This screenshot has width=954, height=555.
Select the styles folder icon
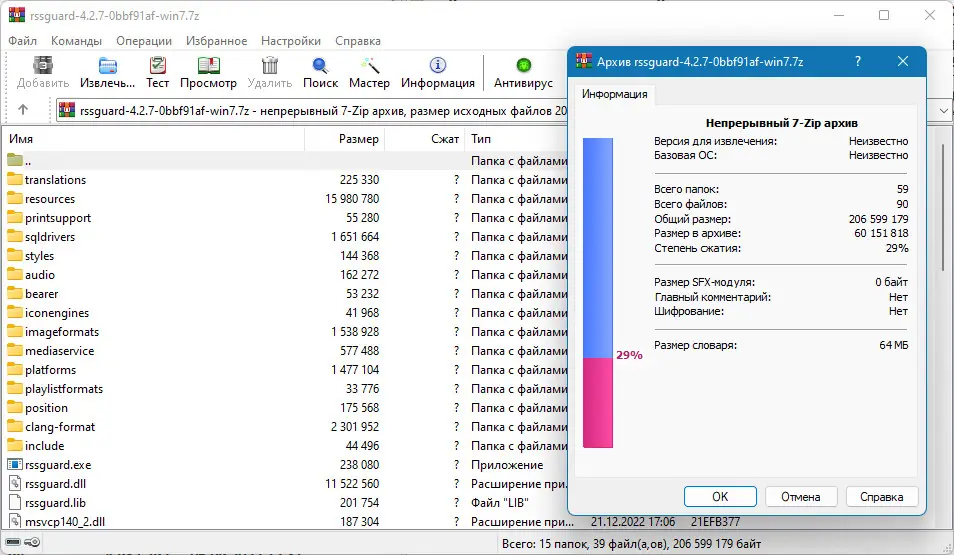pos(15,255)
